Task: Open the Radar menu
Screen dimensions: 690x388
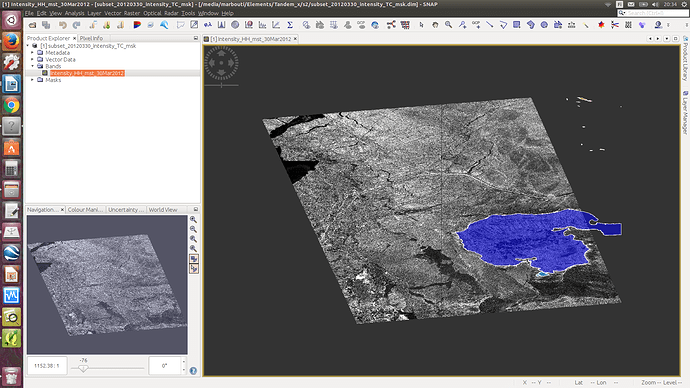Action: click(x=171, y=13)
